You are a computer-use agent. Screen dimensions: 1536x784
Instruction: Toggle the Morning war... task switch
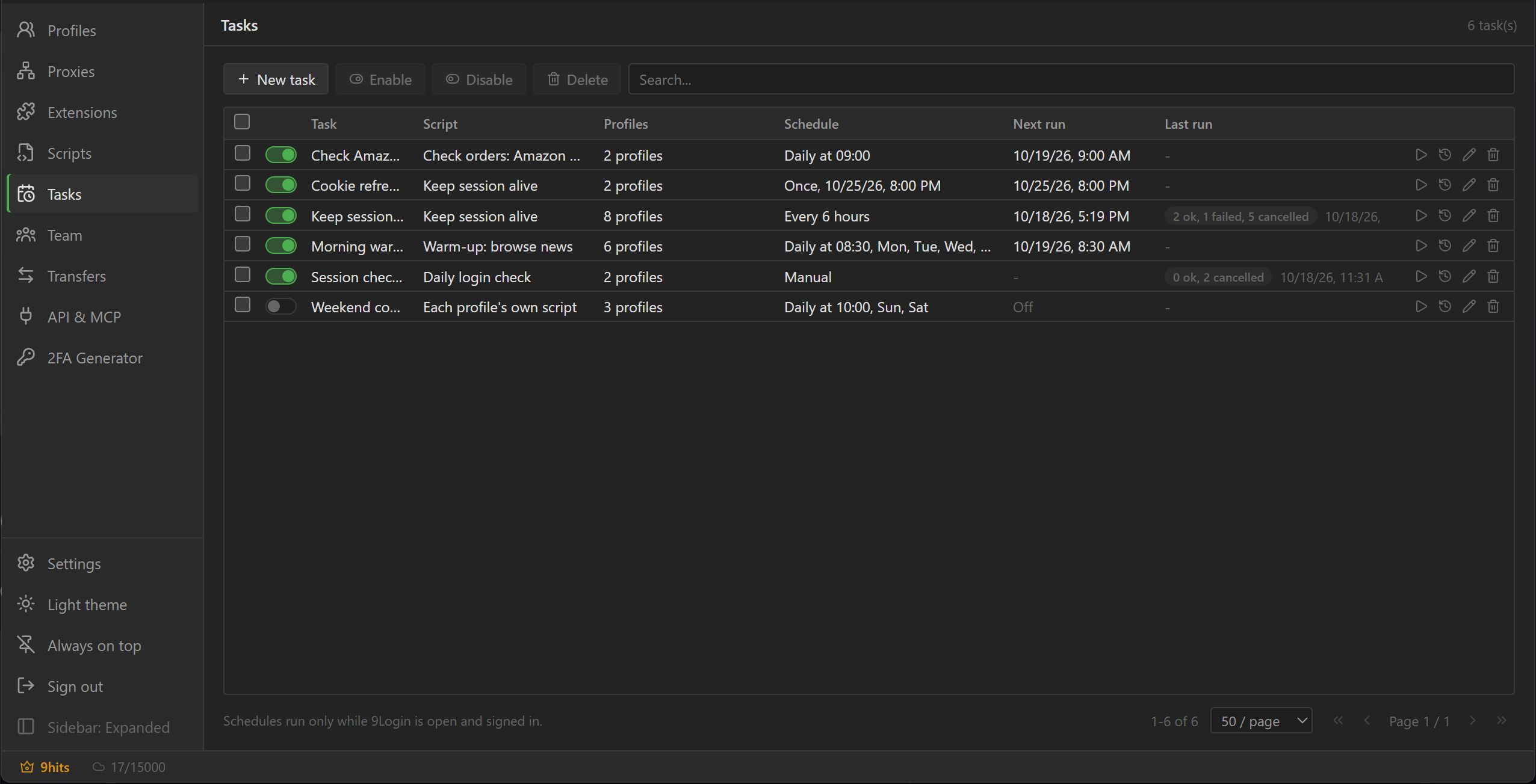click(x=281, y=246)
